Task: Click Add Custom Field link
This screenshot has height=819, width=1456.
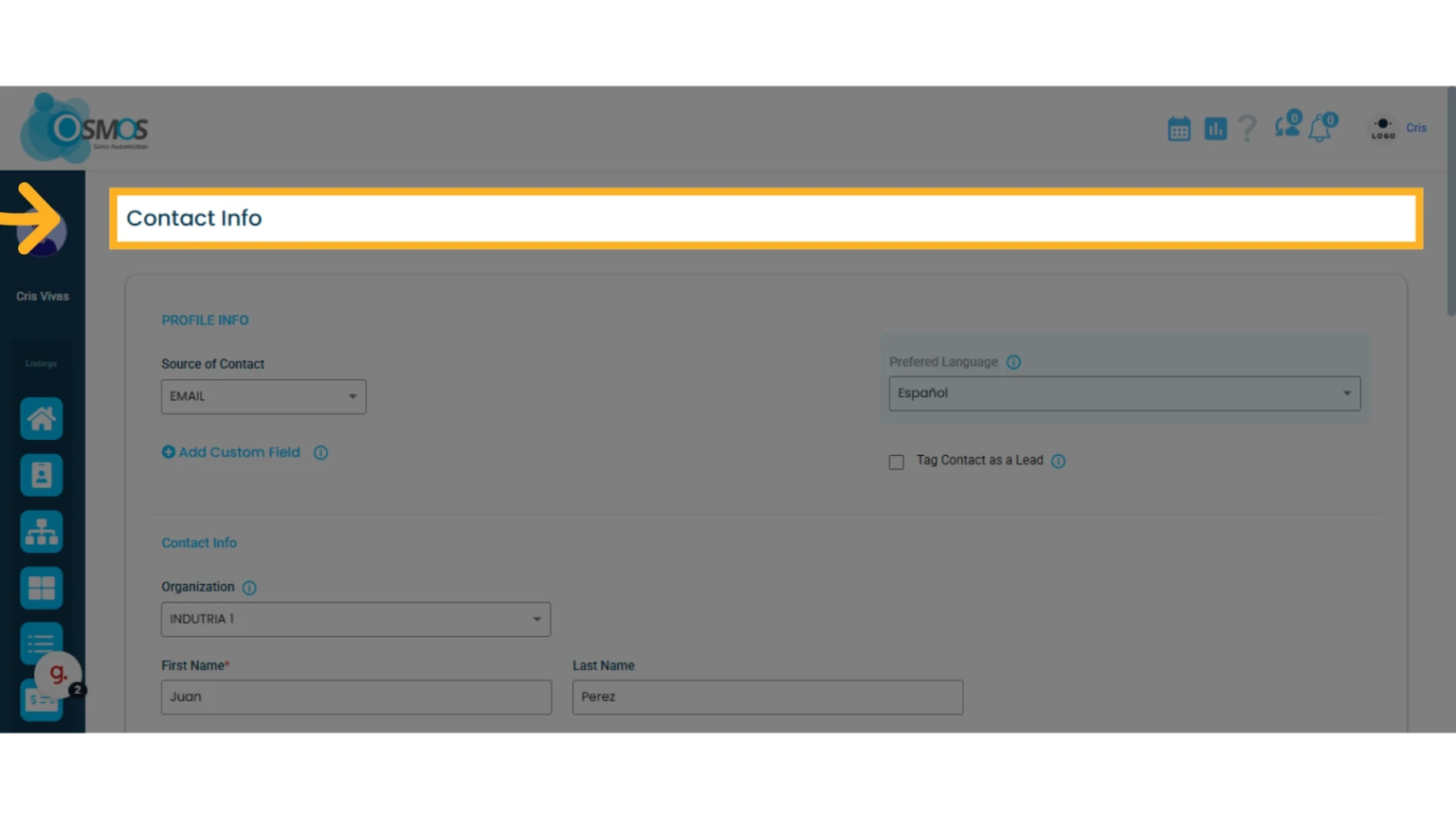Action: (231, 452)
